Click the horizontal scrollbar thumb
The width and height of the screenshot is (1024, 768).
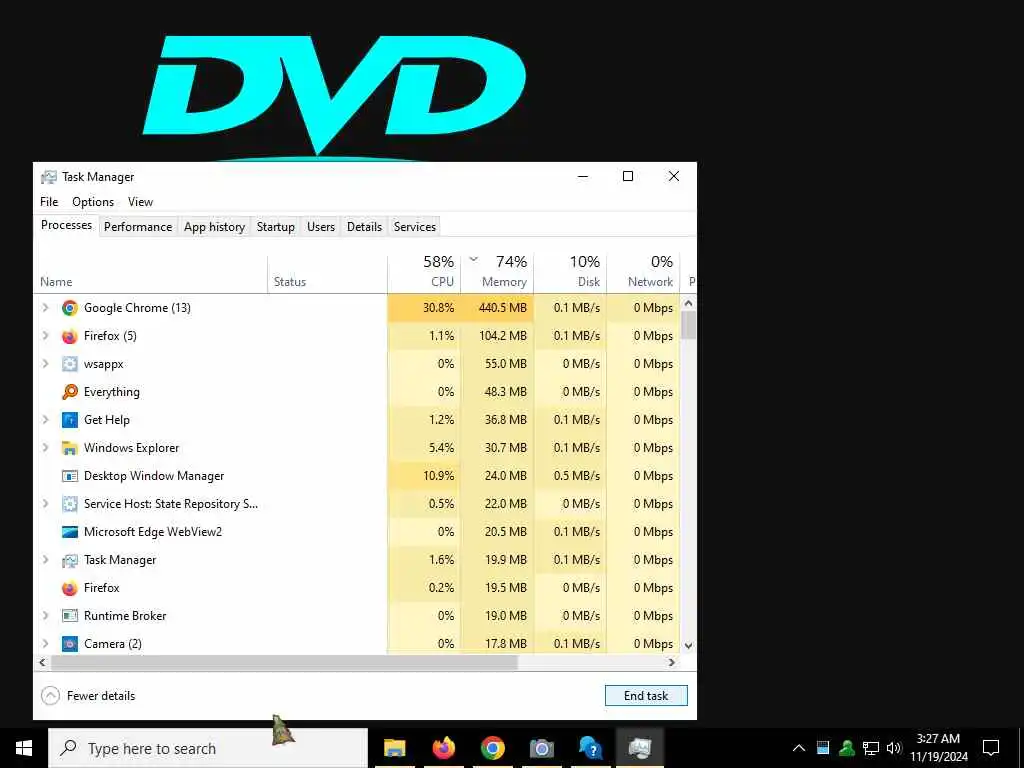(x=284, y=662)
